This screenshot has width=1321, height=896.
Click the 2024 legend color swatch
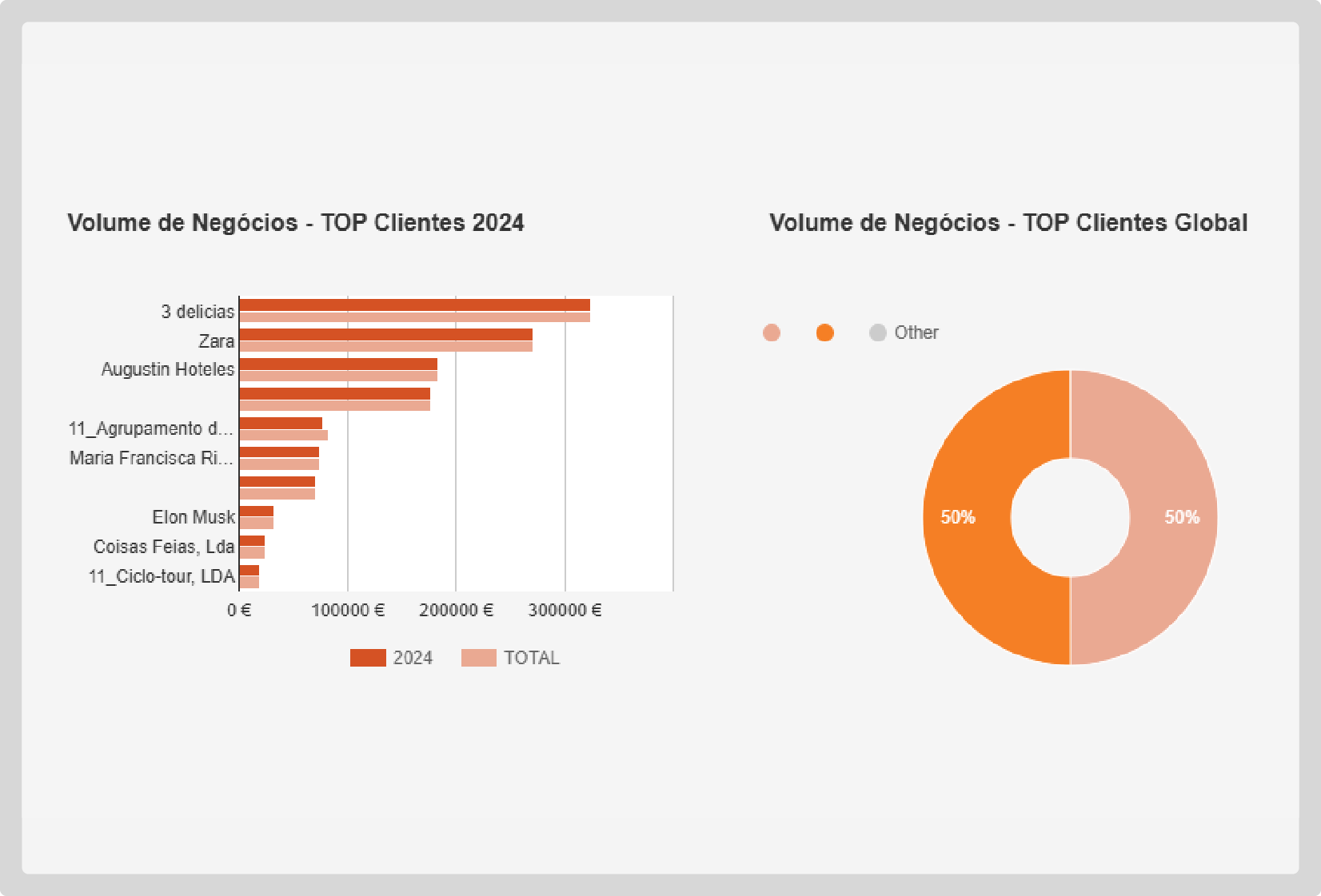point(368,658)
